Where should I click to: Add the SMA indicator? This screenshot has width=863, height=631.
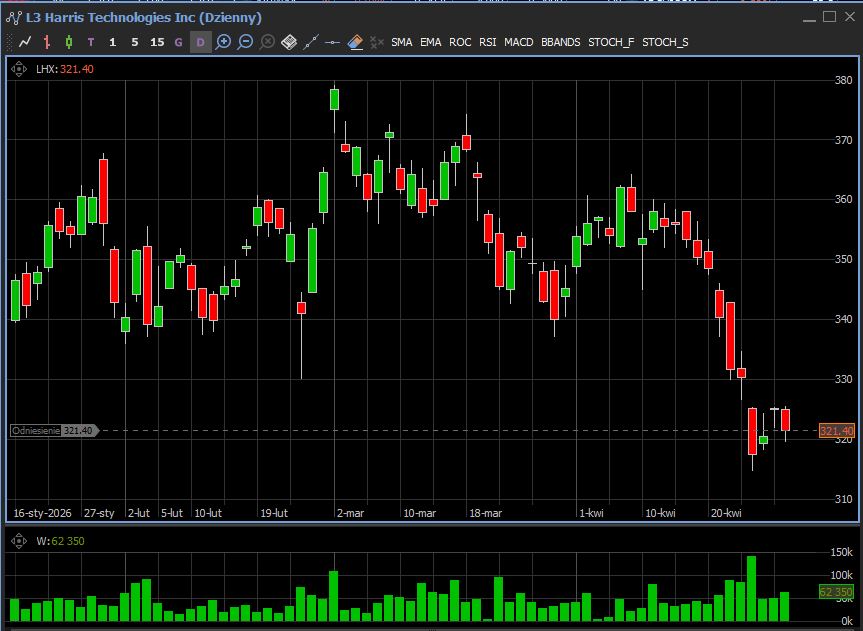pyautogui.click(x=401, y=42)
